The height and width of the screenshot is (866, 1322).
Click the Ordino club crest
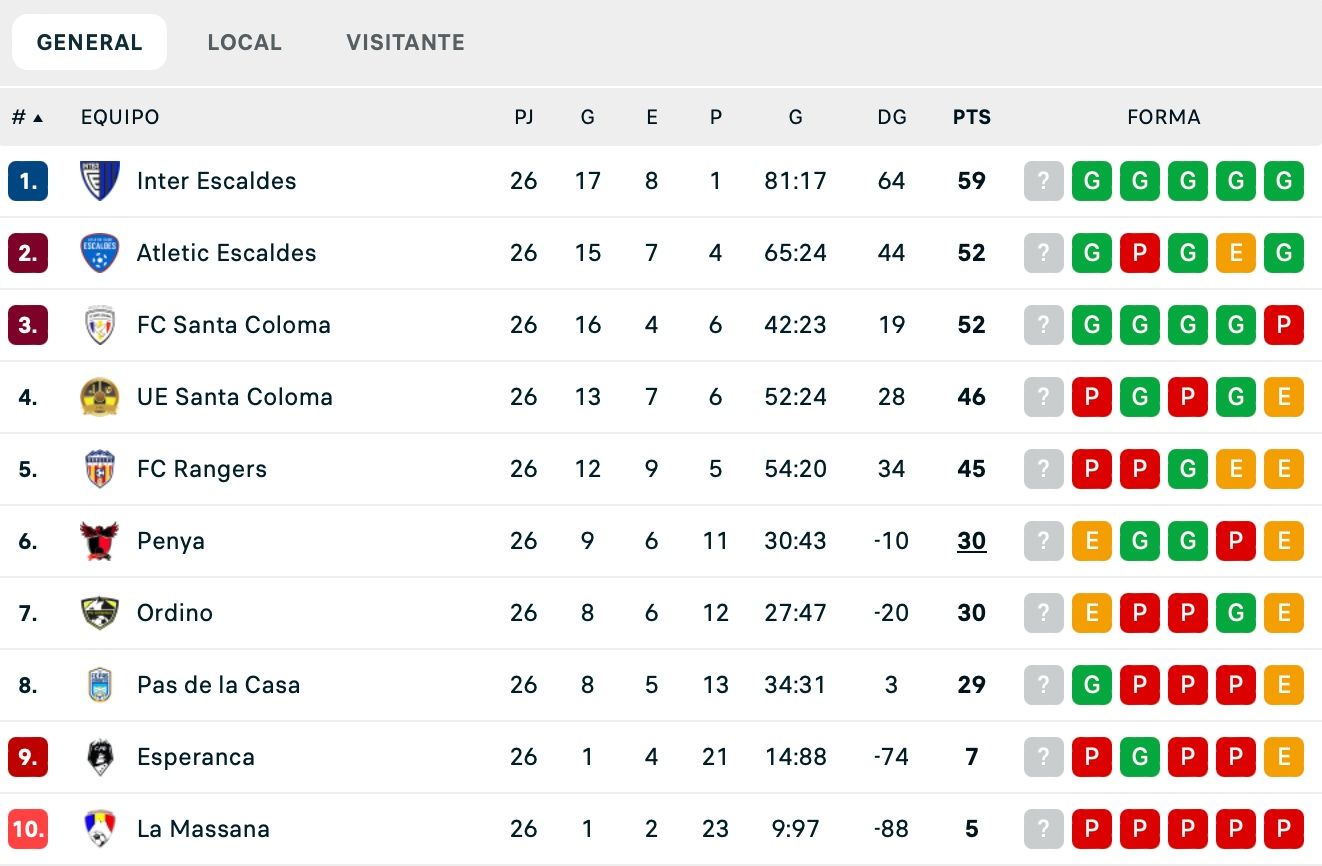[99, 613]
